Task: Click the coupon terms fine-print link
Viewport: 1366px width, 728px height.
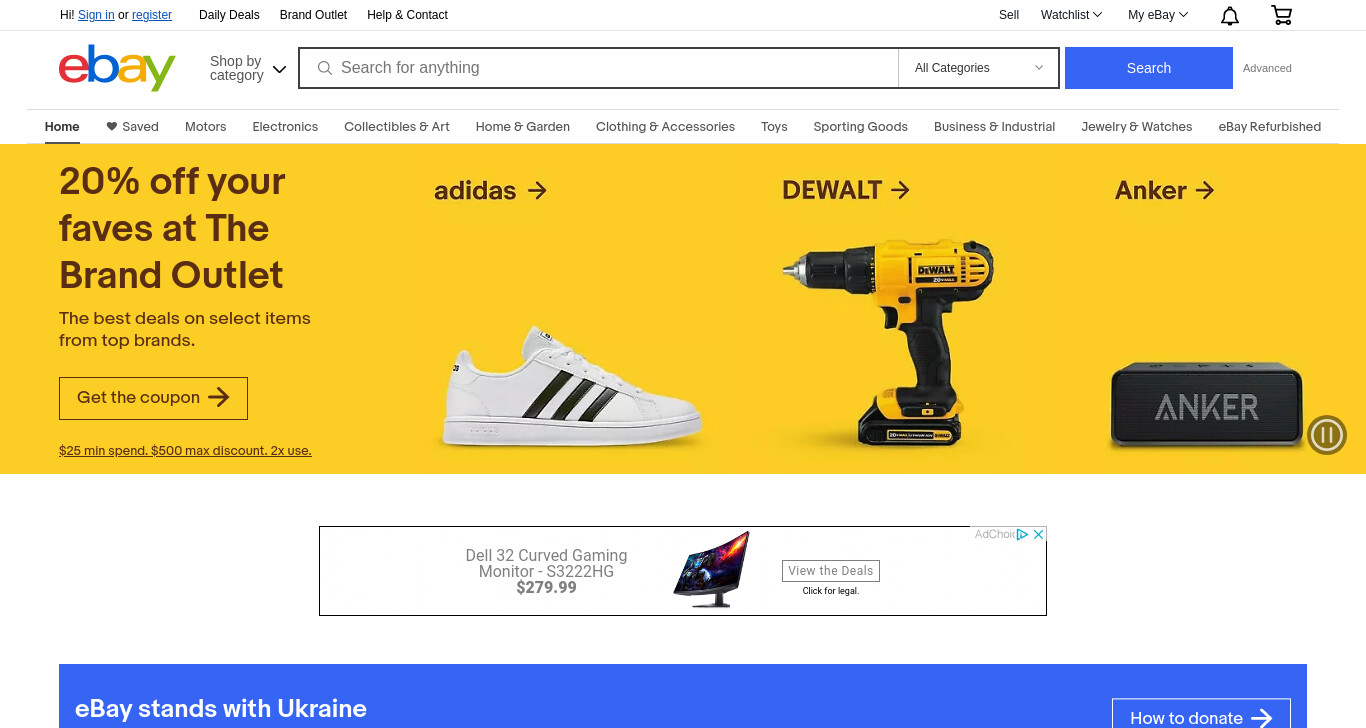Action: [185, 451]
